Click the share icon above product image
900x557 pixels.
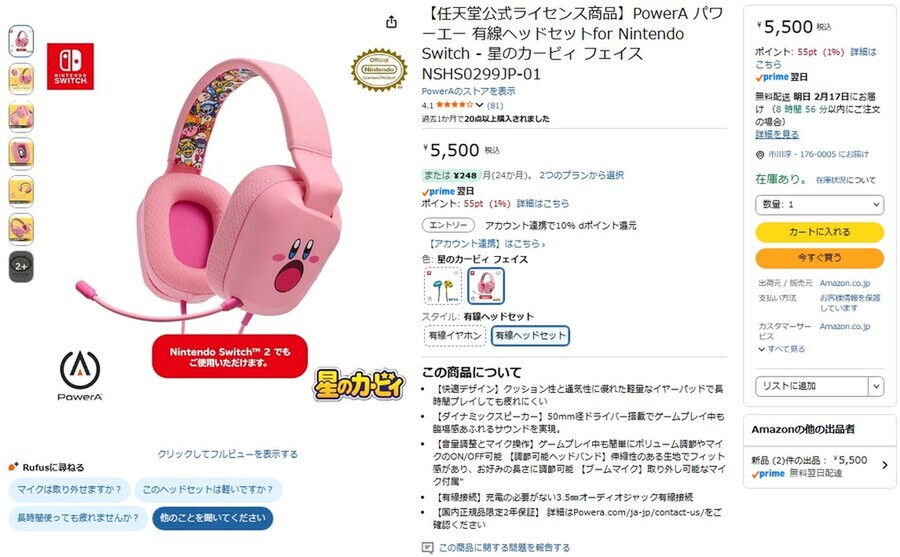[391, 22]
